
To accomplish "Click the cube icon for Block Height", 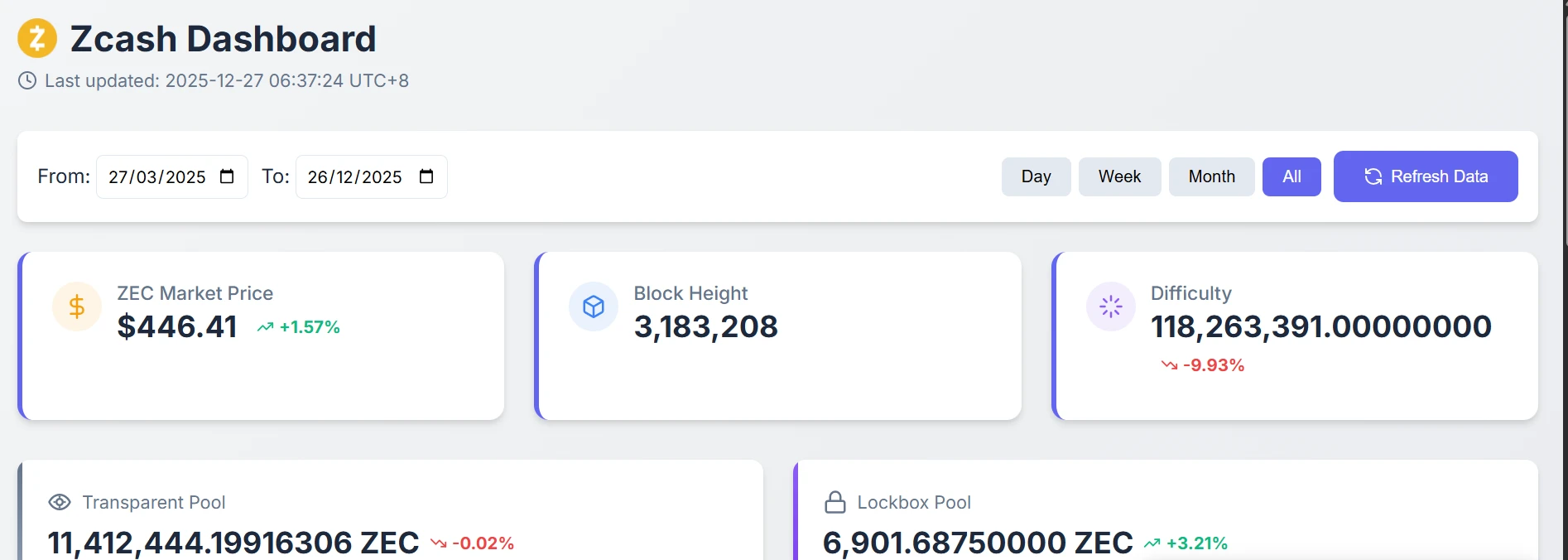I will click(x=594, y=307).
